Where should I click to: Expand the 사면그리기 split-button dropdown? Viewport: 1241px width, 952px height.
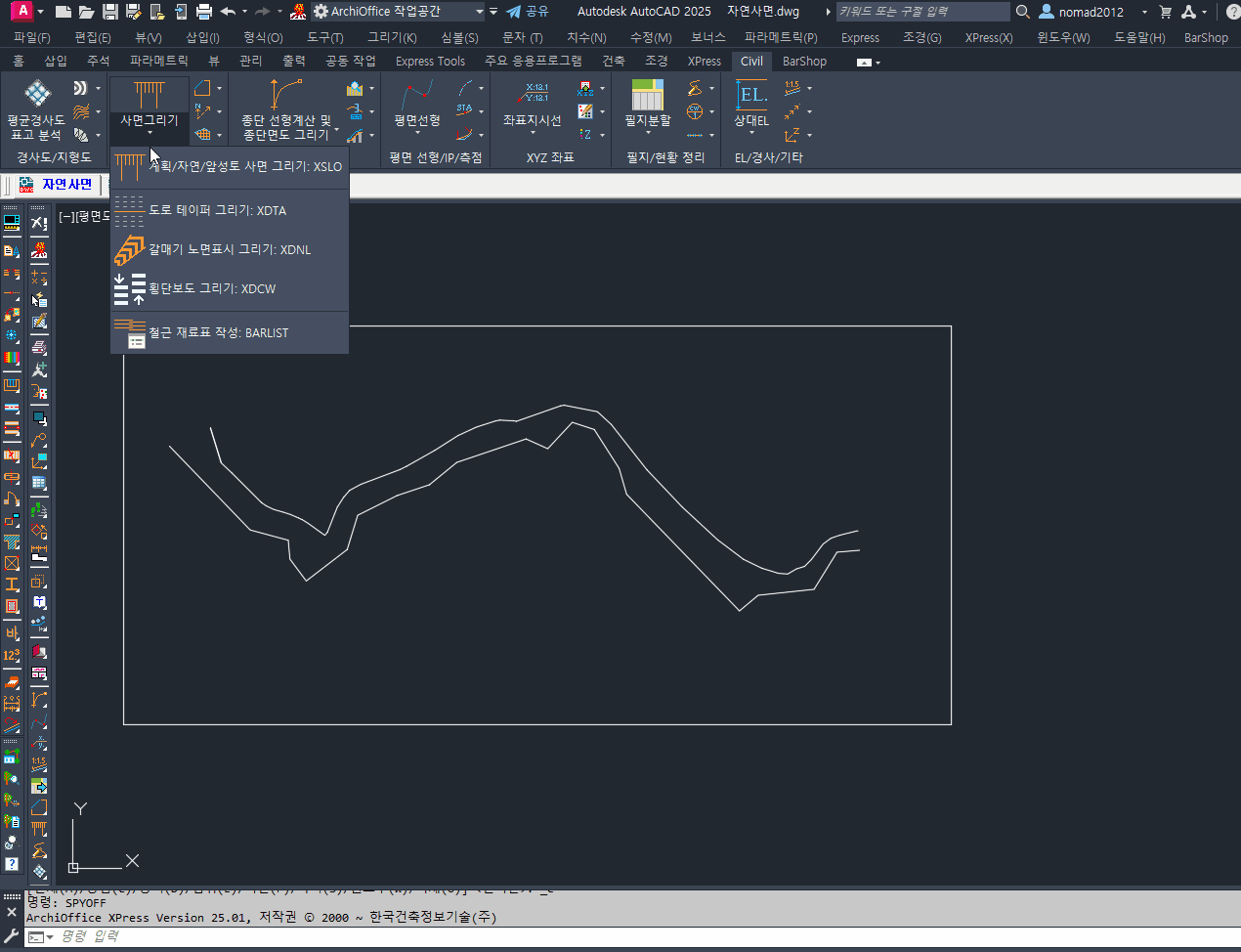pyautogui.click(x=150, y=132)
